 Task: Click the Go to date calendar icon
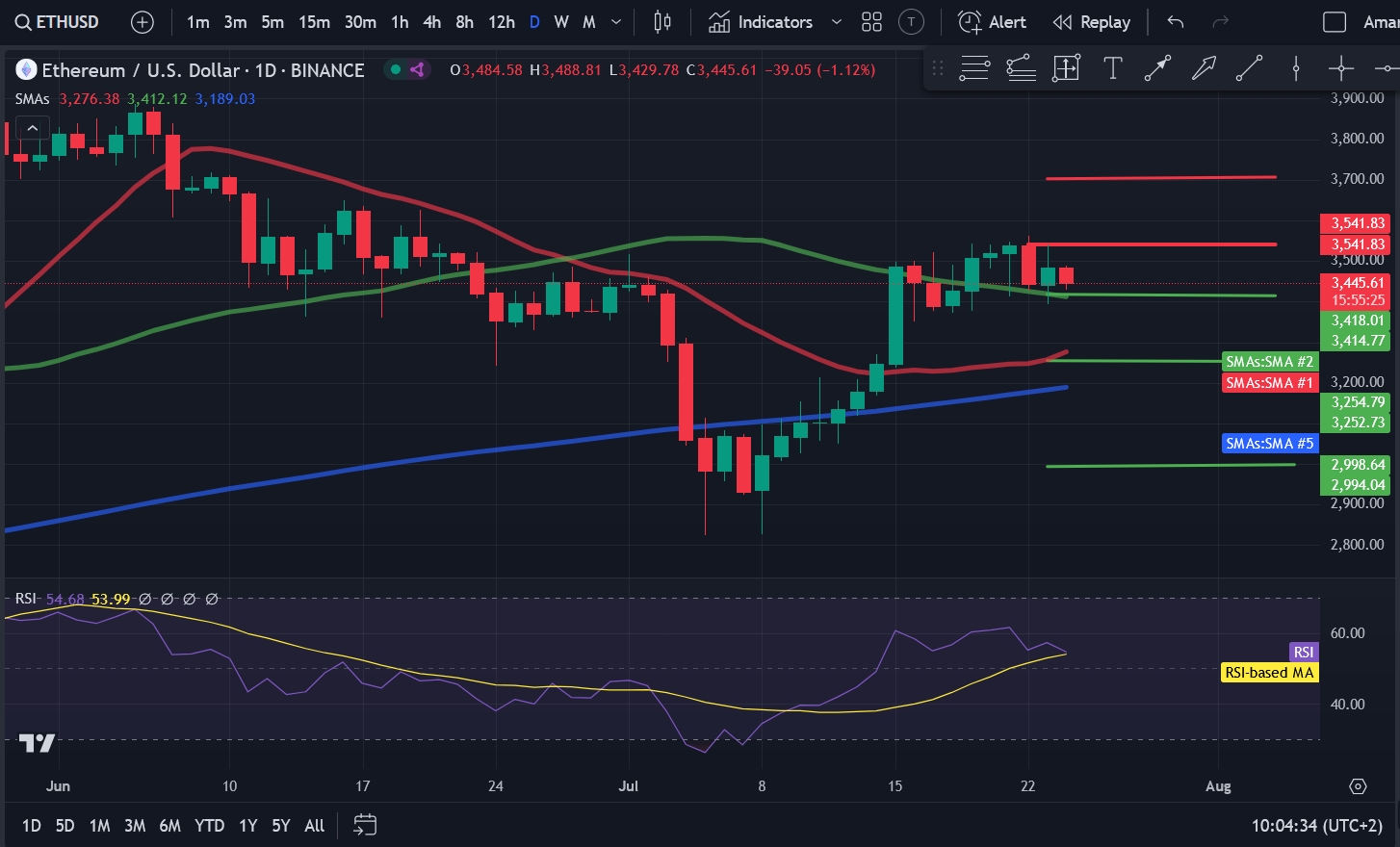click(x=365, y=825)
